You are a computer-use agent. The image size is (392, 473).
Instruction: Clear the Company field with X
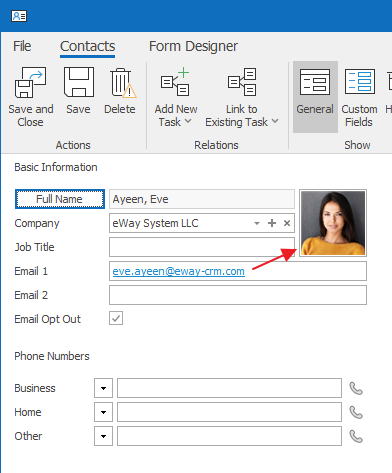point(287,223)
